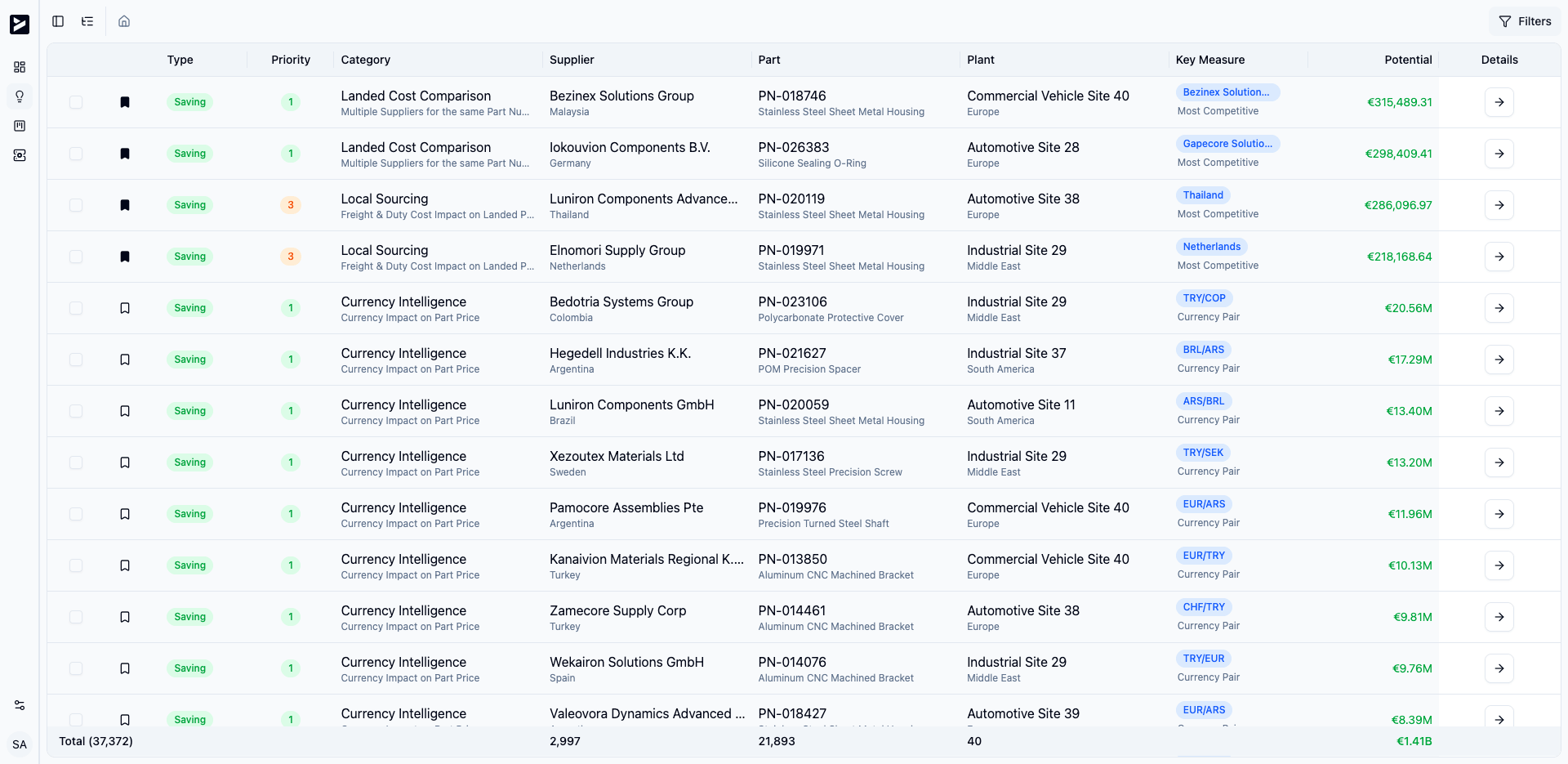The width and height of the screenshot is (1568, 764).
Task: Click the TRY/COP currency pair tag
Action: pyautogui.click(x=1205, y=298)
